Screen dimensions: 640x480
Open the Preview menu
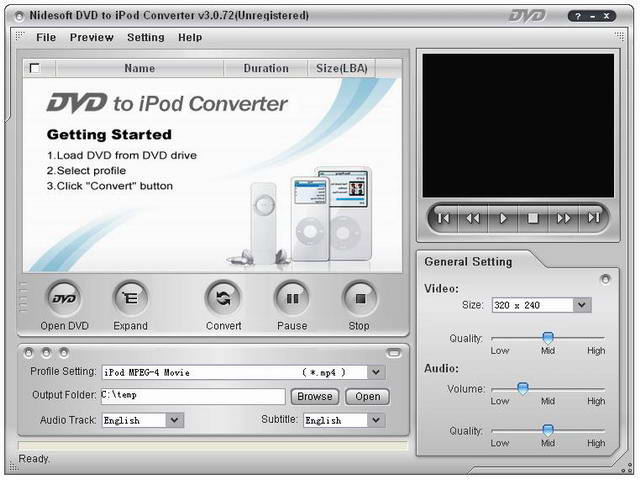tap(91, 38)
